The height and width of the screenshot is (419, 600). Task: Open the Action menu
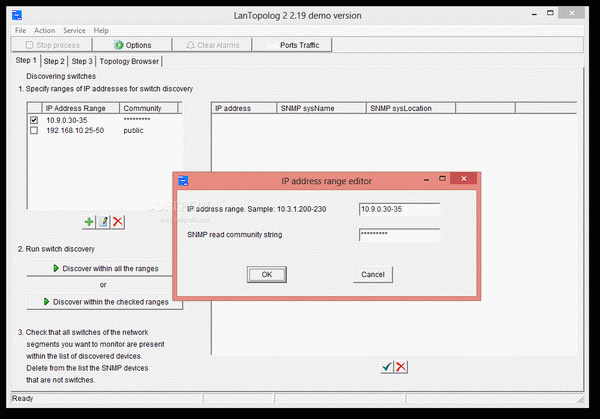[44, 30]
